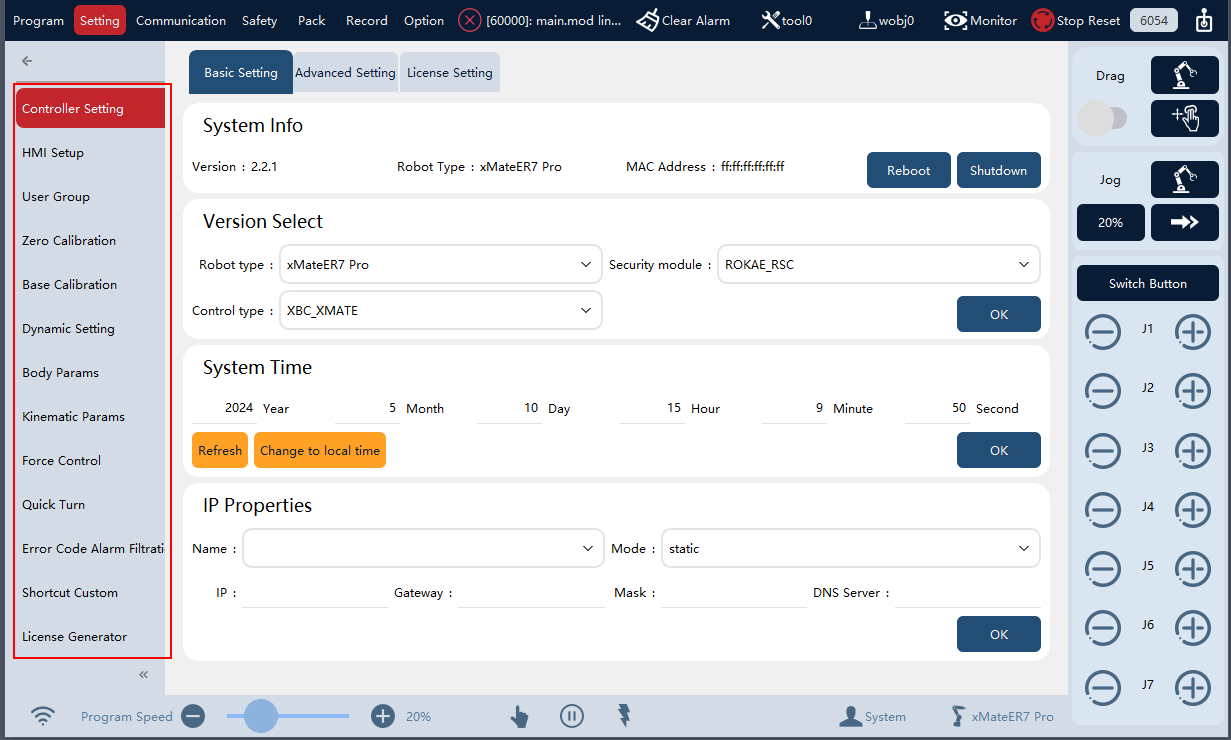This screenshot has width=1231, height=740.
Task: Click Change to local time button
Action: (x=320, y=450)
